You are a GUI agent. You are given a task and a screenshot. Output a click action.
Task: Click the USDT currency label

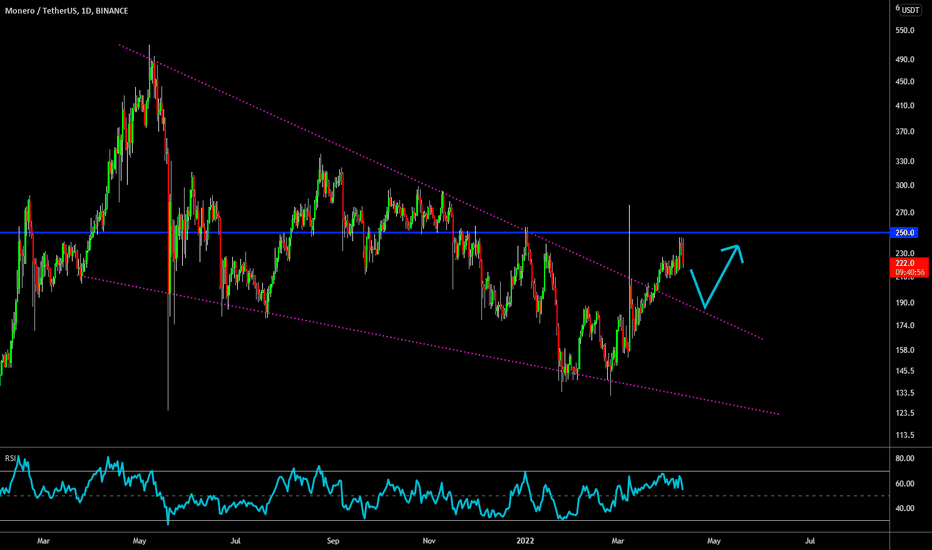point(910,10)
